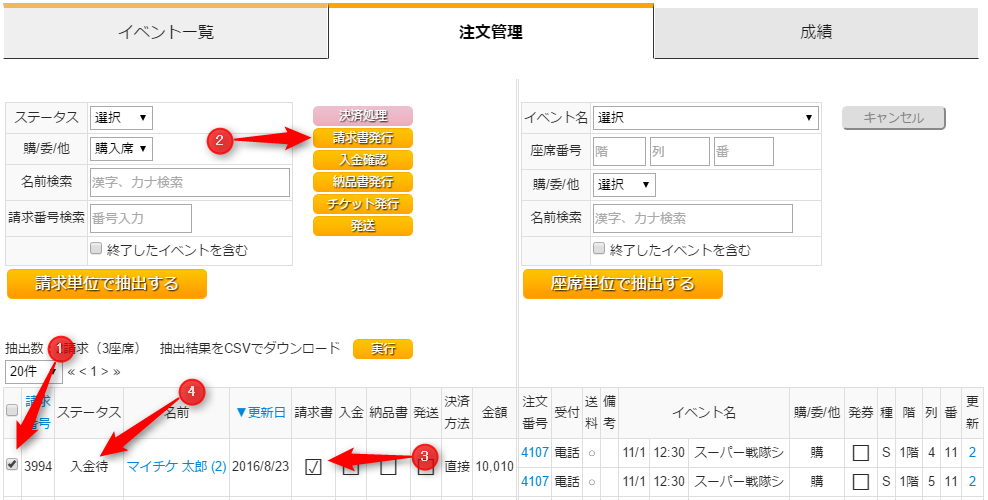Image resolution: width=988 pixels, height=500 pixels.
Task: Expand the イベント名 select box
Action: click(x=706, y=117)
